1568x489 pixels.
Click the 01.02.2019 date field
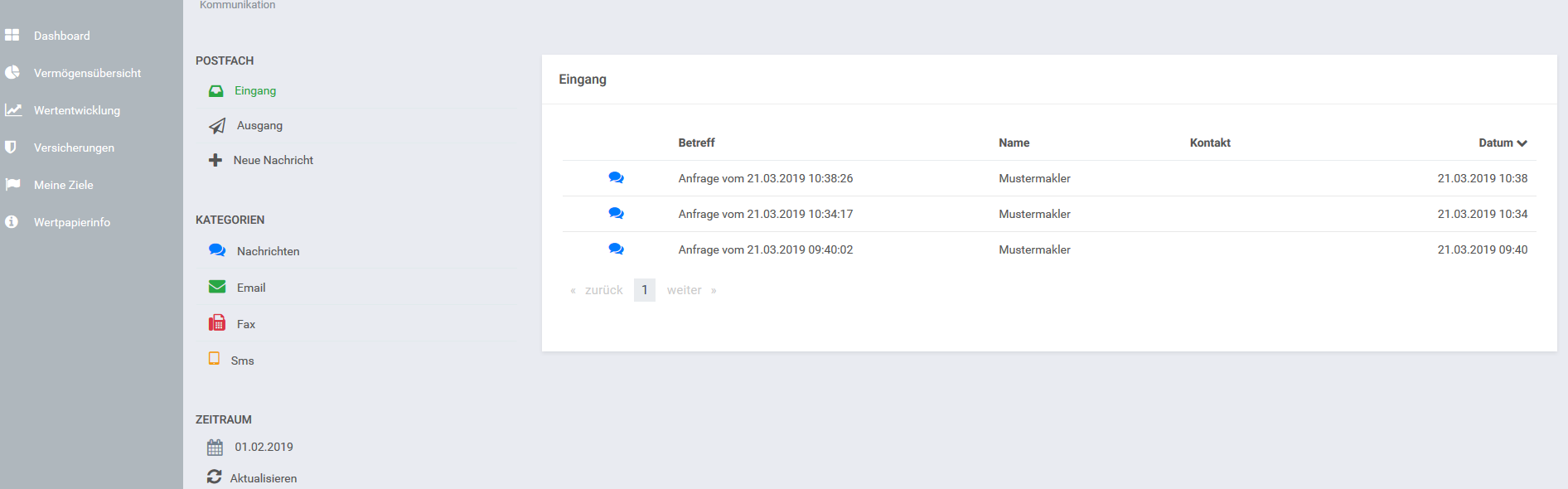click(x=264, y=447)
